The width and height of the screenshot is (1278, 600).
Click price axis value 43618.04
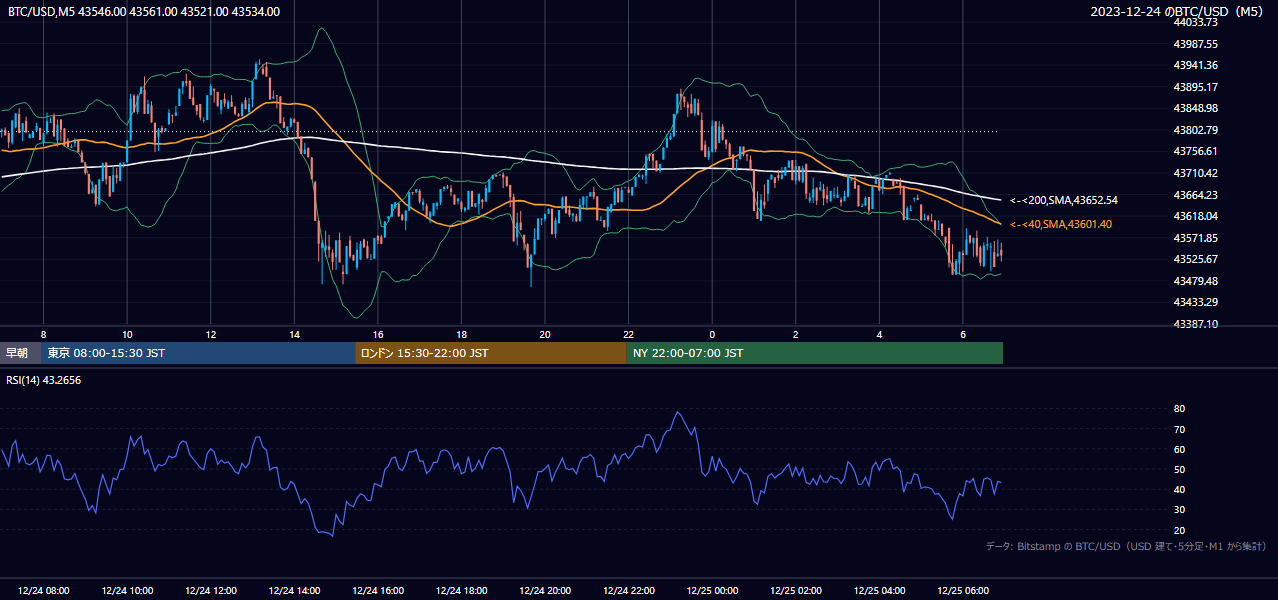(1195, 216)
